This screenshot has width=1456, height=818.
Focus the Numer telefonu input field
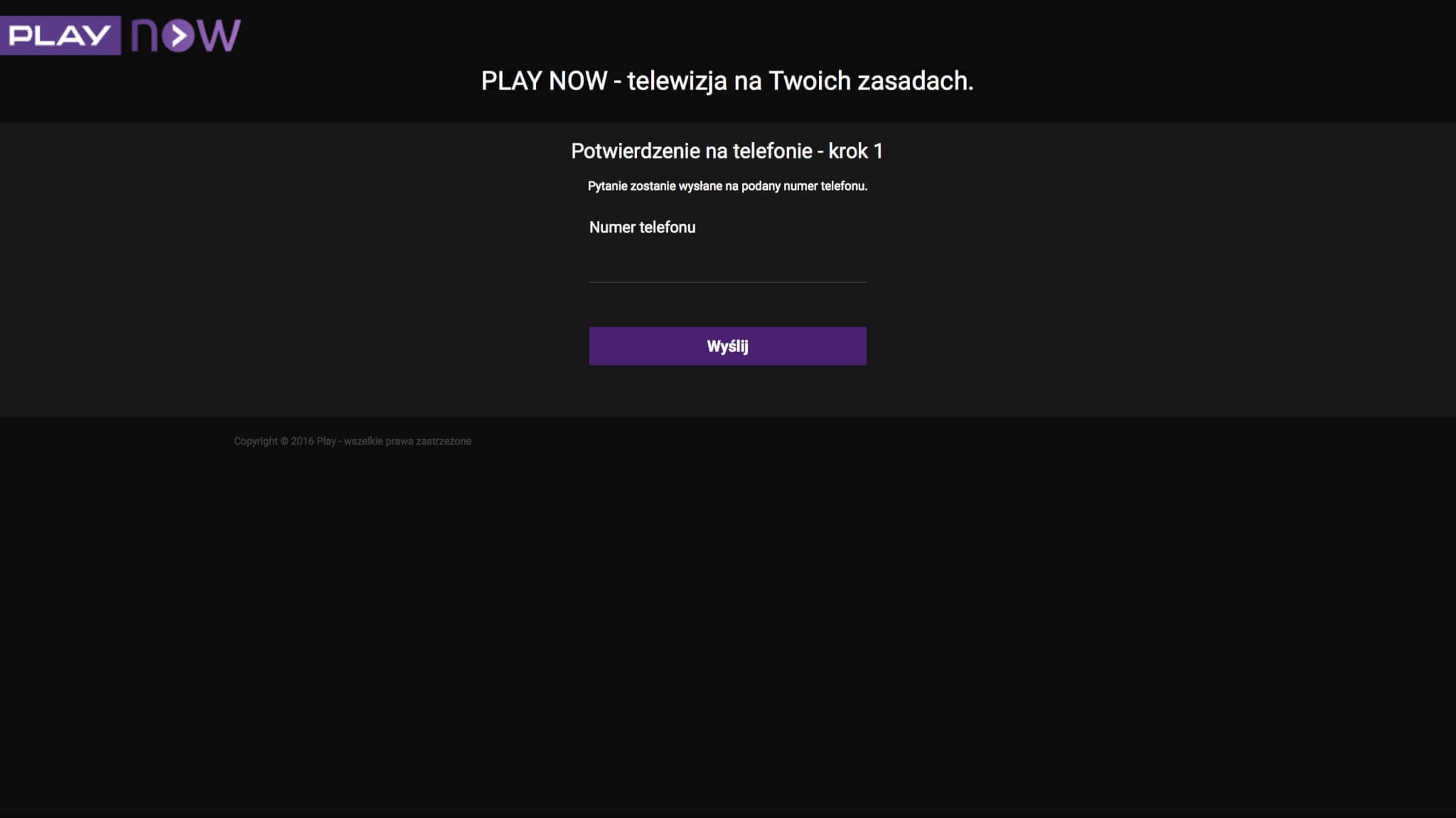click(727, 266)
